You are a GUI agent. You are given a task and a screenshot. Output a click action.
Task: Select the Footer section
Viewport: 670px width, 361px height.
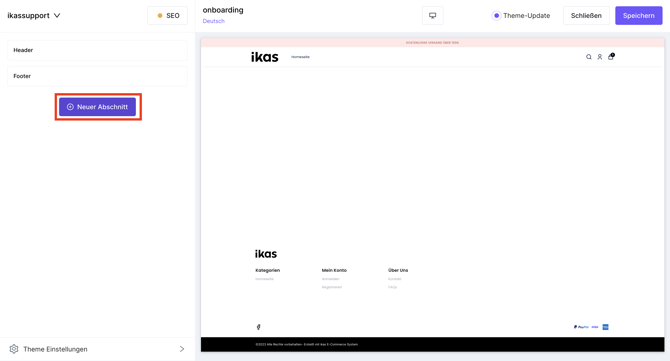click(x=97, y=76)
